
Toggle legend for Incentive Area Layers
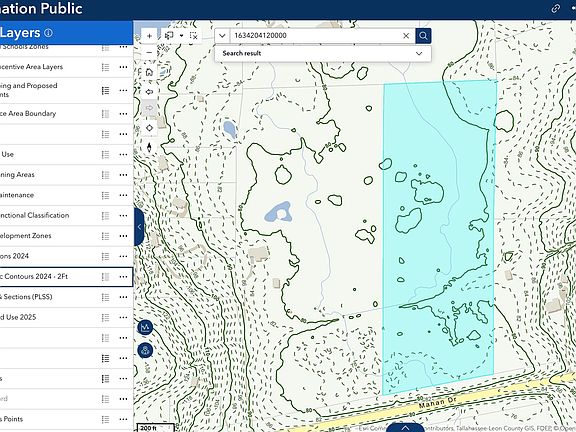105,67
